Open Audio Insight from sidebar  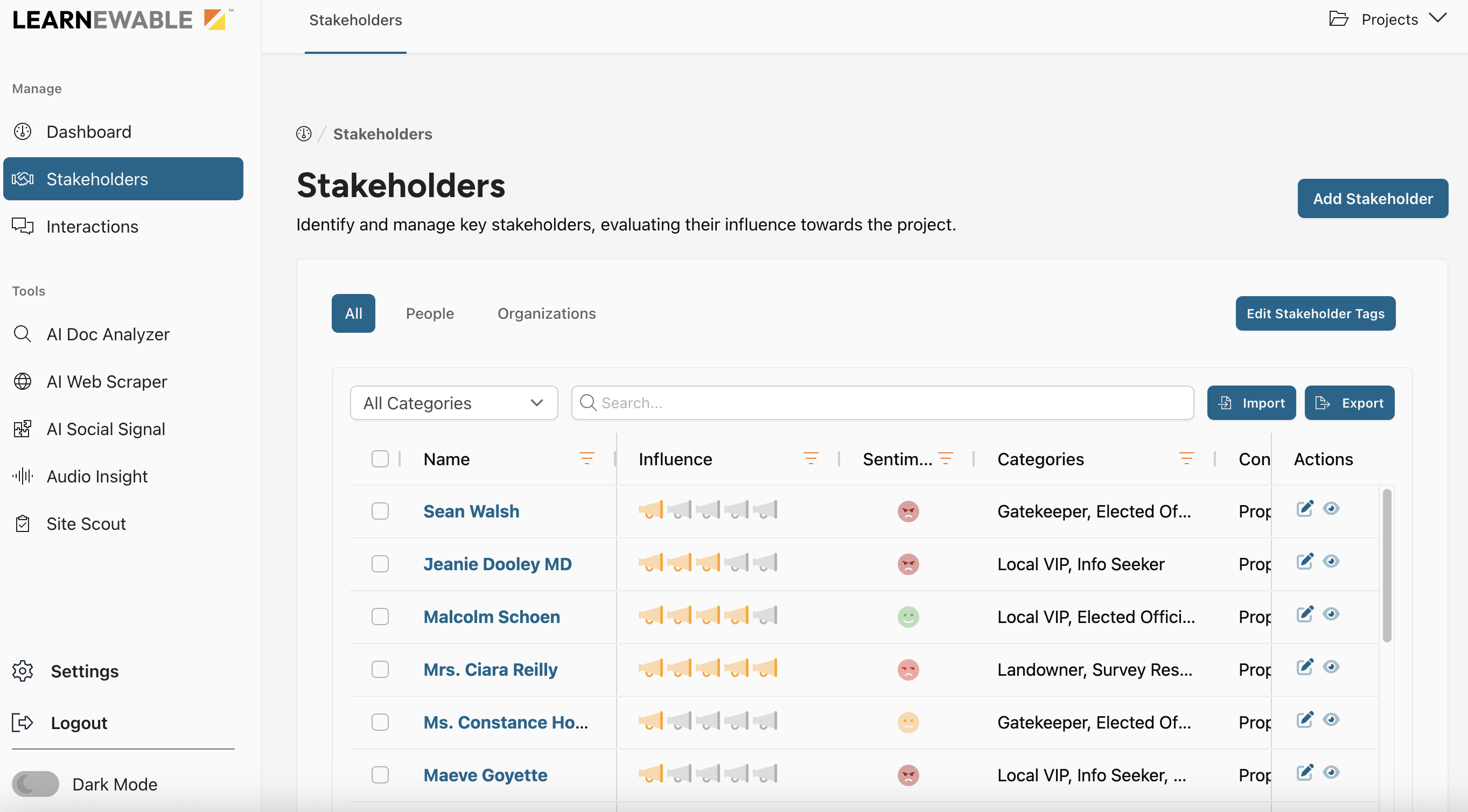[x=97, y=476]
